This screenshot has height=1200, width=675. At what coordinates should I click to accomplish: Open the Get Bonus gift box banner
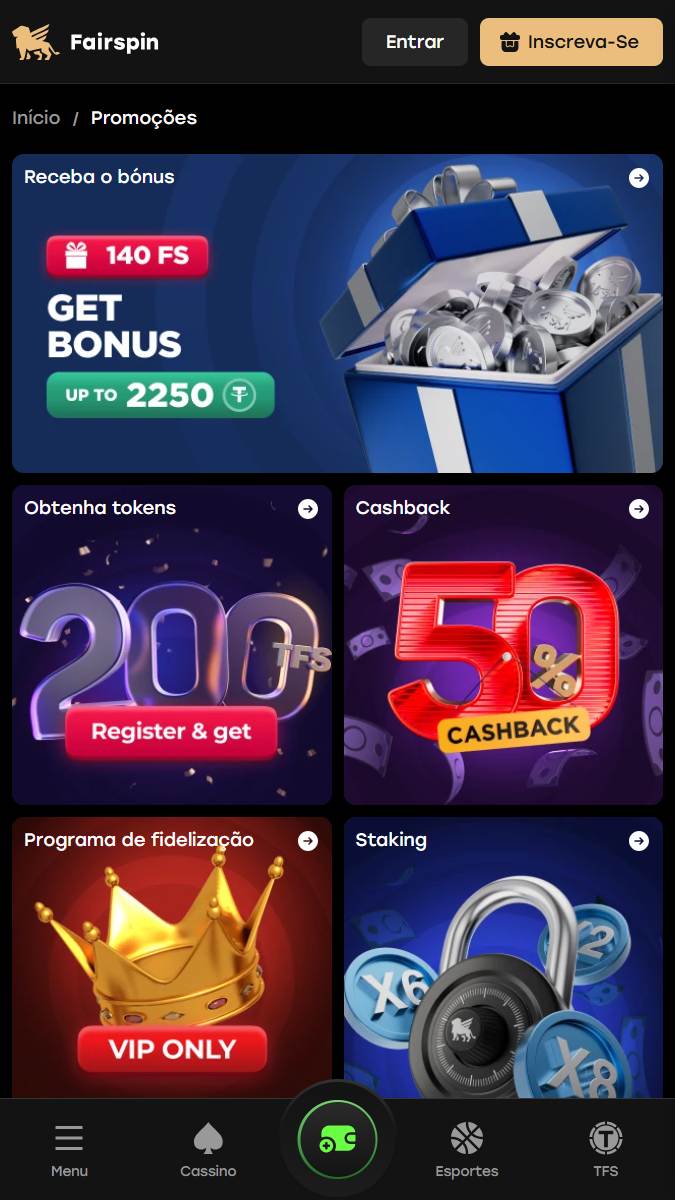(337, 313)
